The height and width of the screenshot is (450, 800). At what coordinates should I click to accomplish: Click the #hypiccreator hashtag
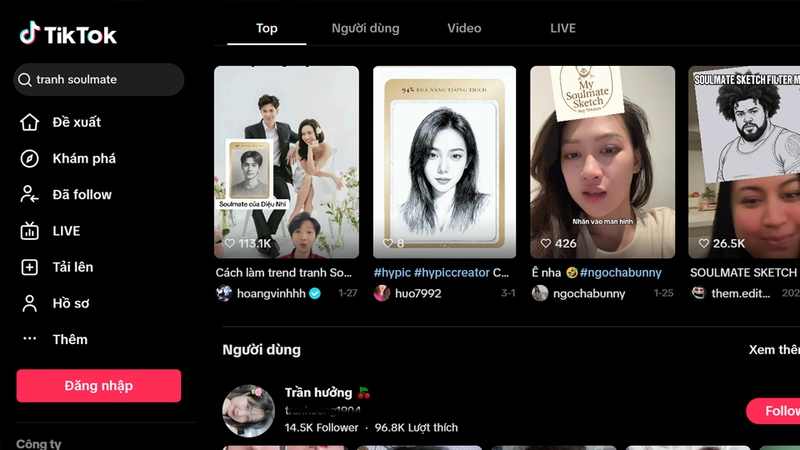[452, 272]
